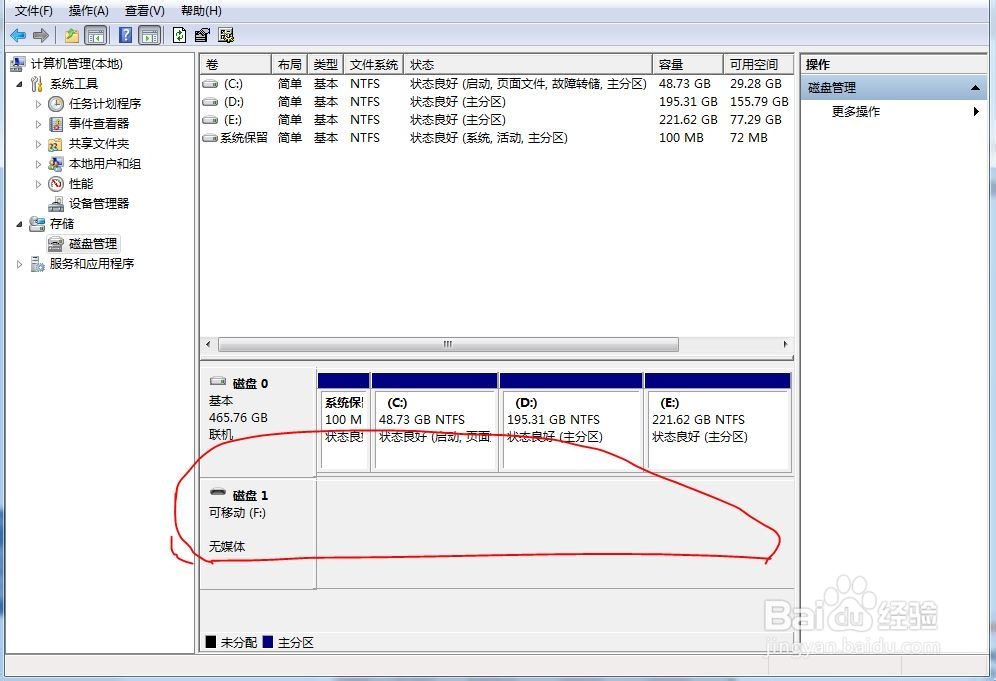Screen dimensions: 996x681
Task: Select 磁盘管理 in the tree
Action: 93,244
